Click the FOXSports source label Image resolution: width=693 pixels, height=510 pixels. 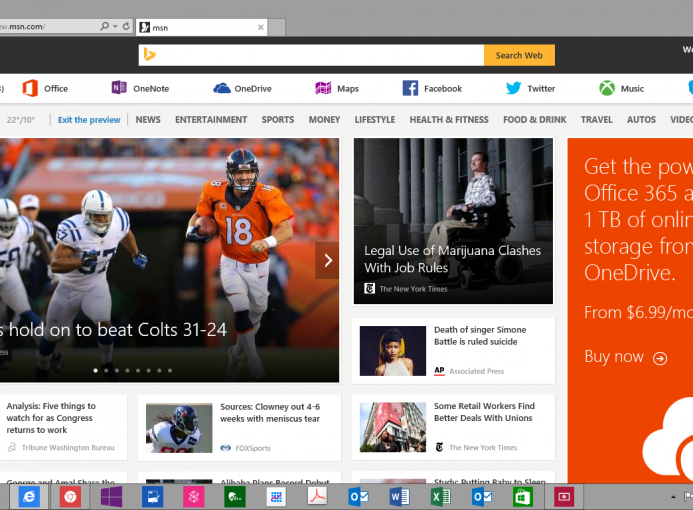pyautogui.click(x=253, y=448)
